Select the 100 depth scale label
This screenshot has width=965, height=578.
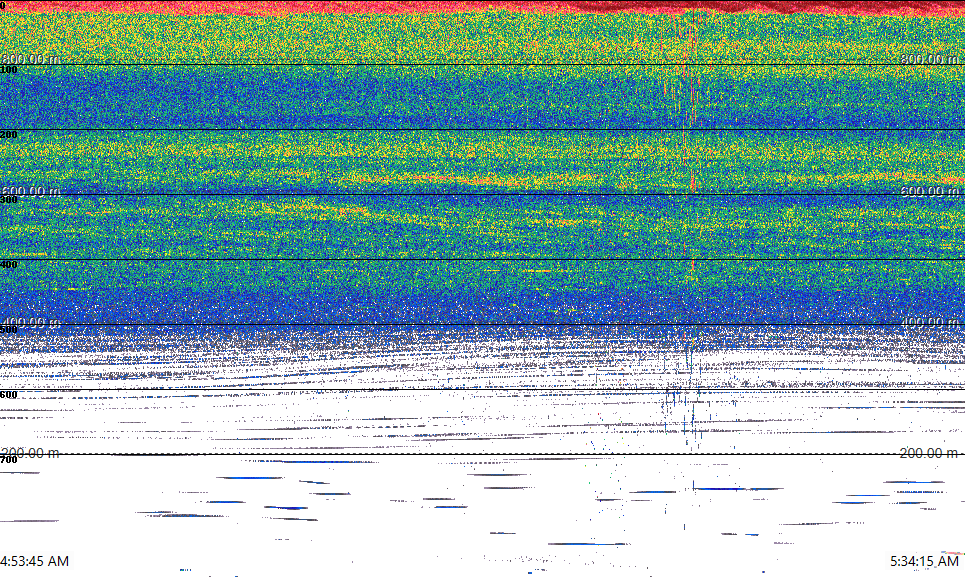9,70
